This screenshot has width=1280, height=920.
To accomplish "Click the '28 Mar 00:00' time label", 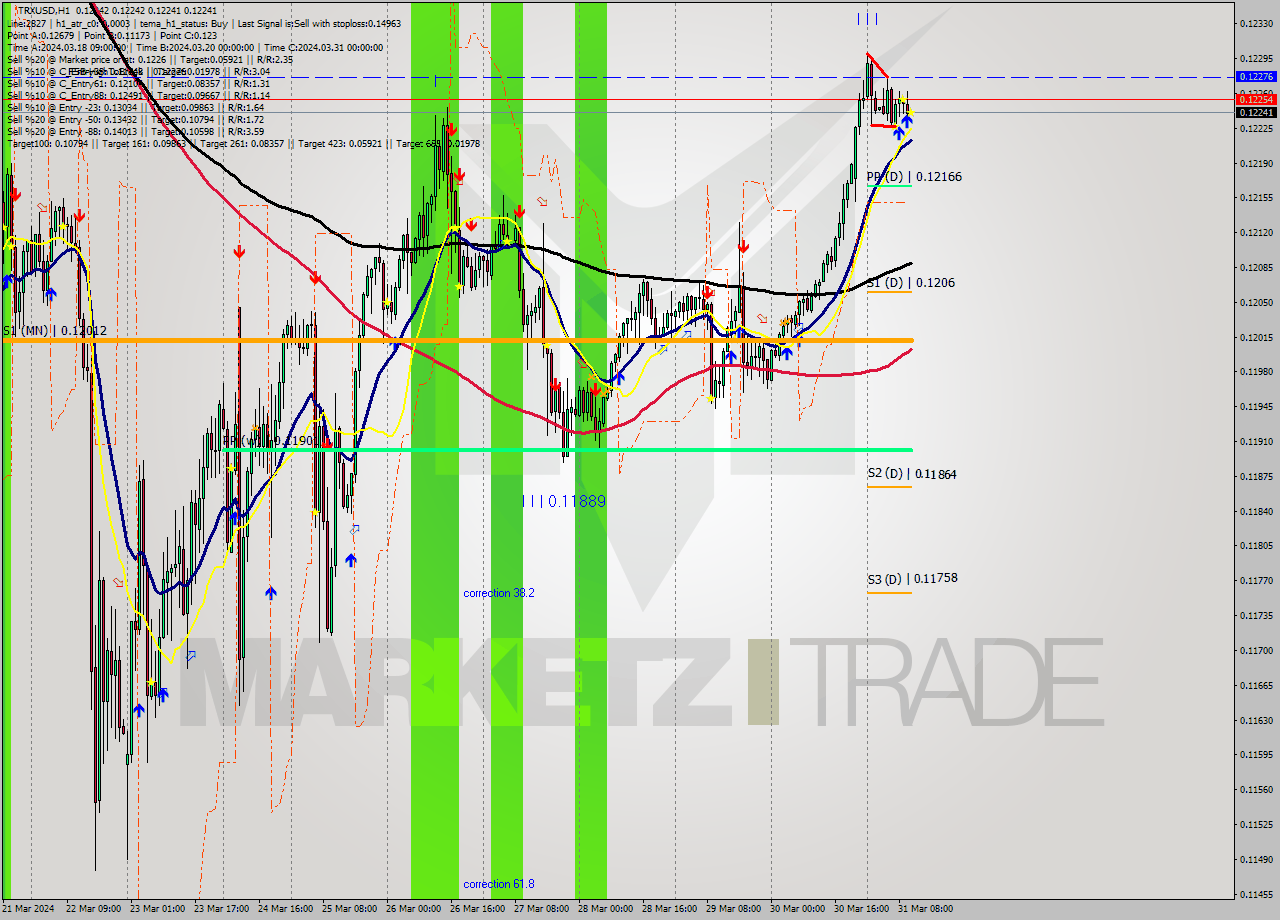I will pos(604,909).
